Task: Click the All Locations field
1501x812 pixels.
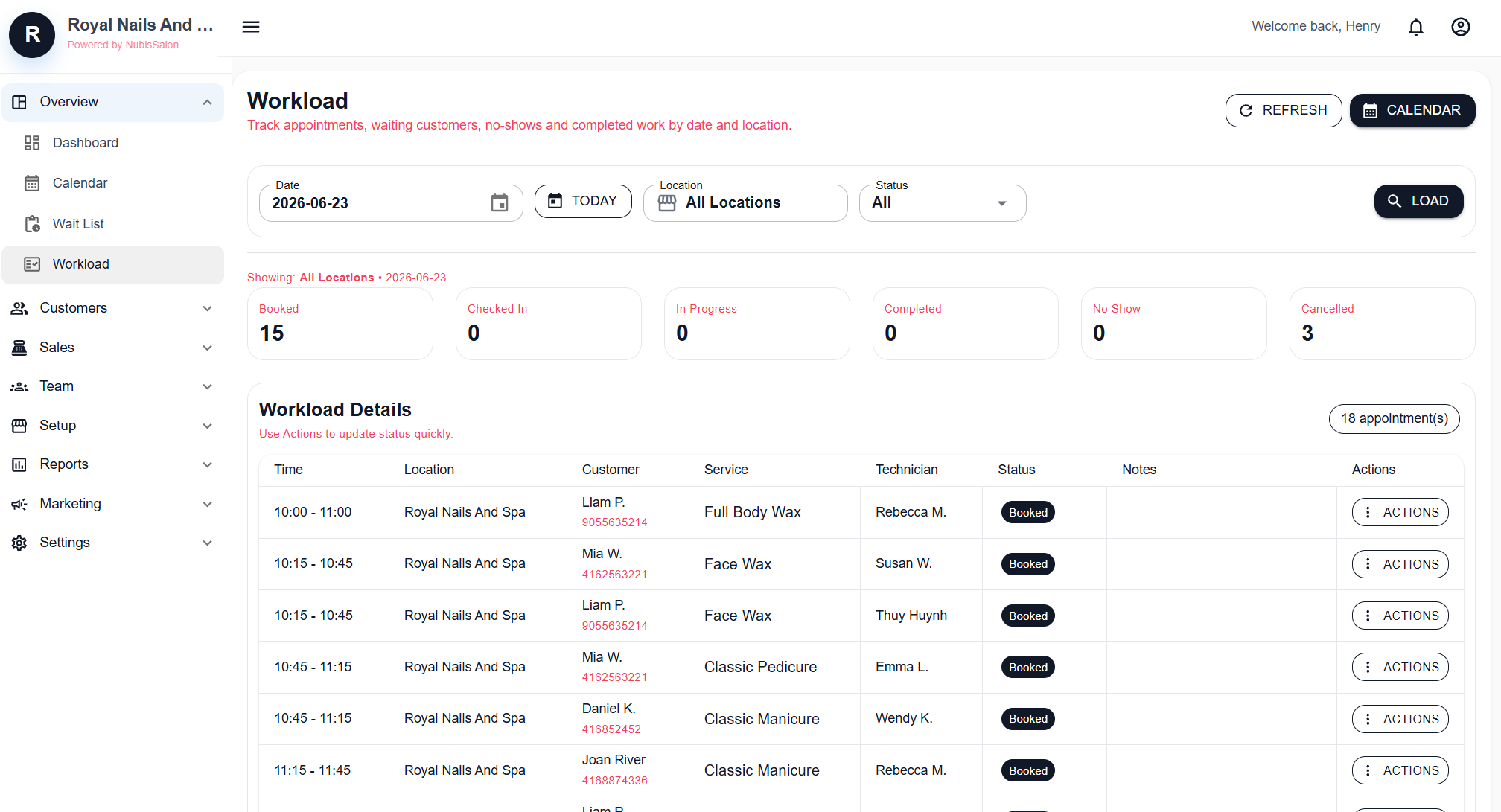Action: click(745, 202)
